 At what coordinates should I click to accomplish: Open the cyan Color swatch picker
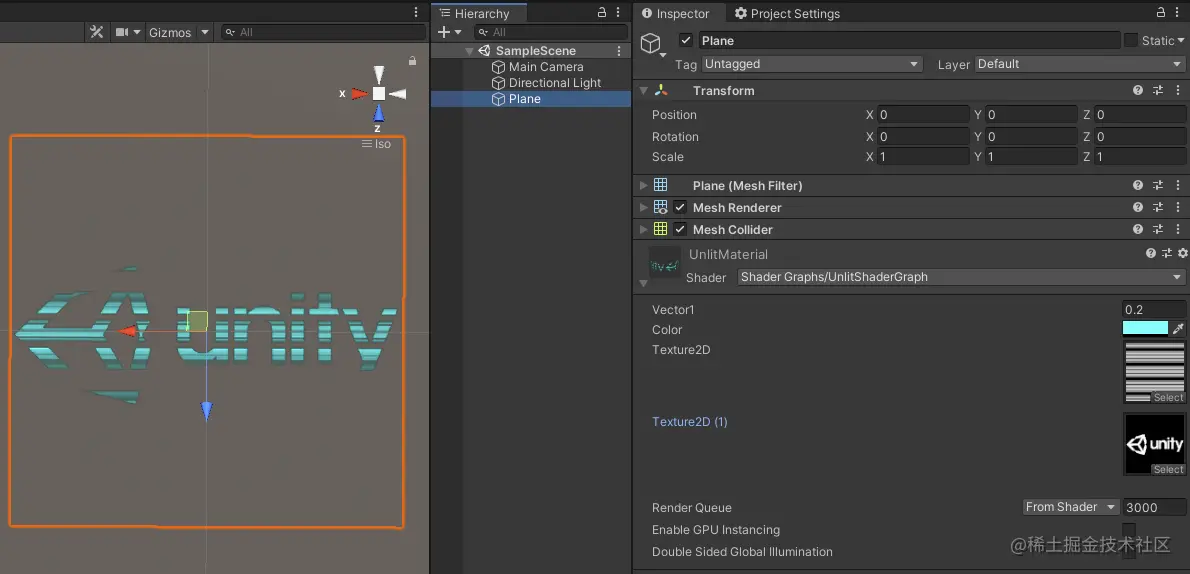(x=1145, y=329)
